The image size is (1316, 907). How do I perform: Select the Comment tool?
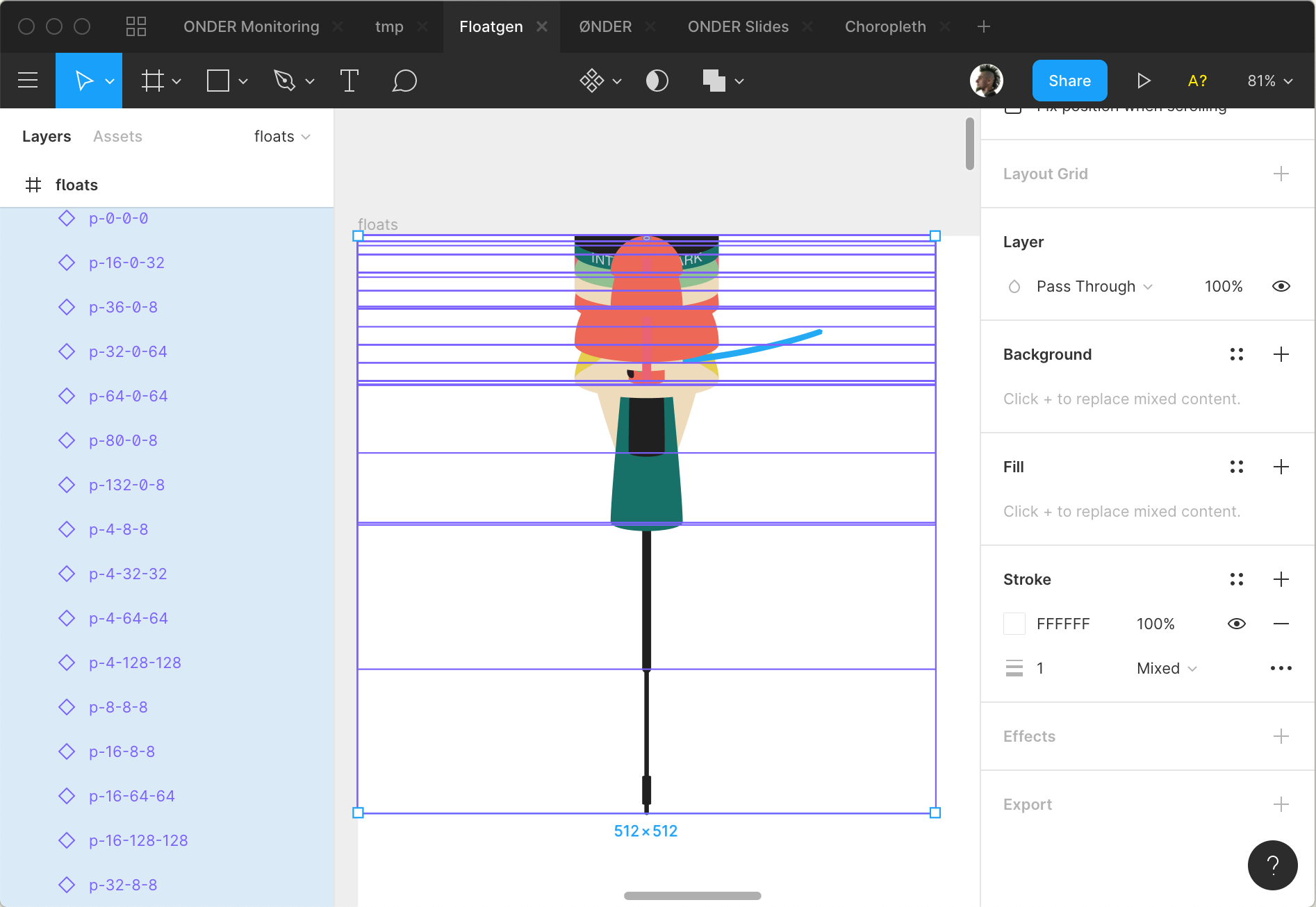coord(404,81)
